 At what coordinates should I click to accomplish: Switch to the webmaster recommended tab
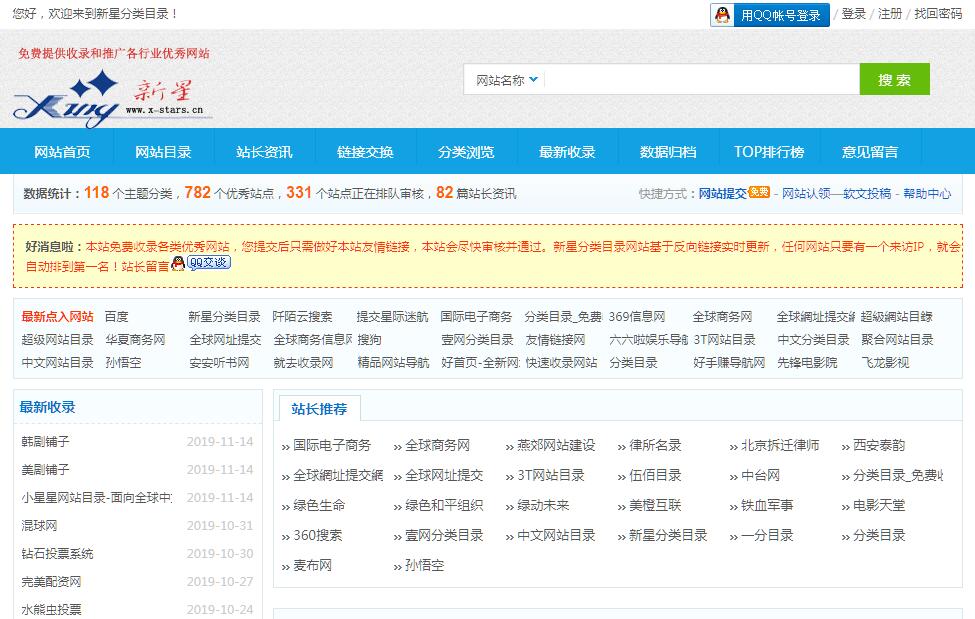coord(318,408)
